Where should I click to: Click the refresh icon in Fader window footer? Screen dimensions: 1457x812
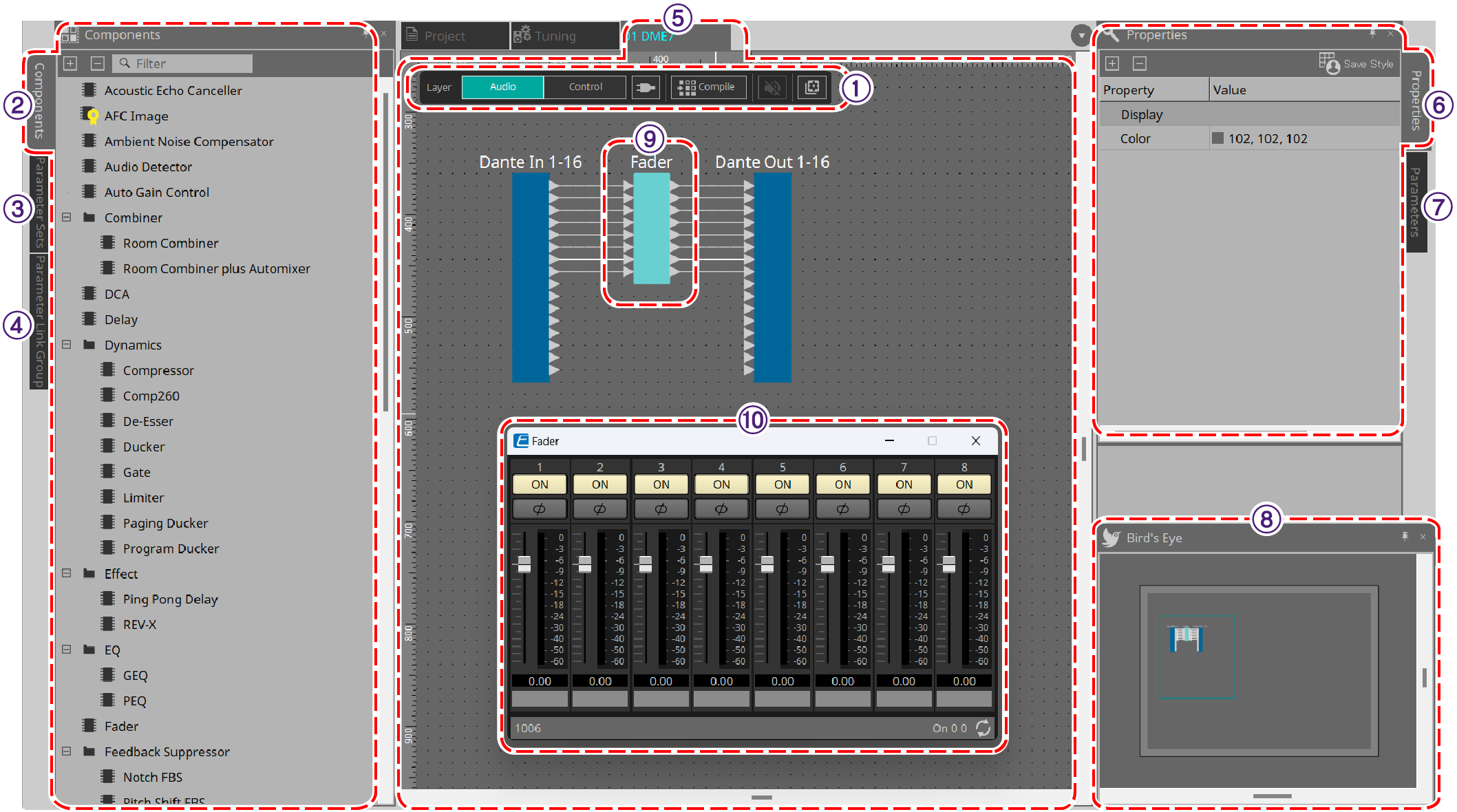click(x=983, y=727)
